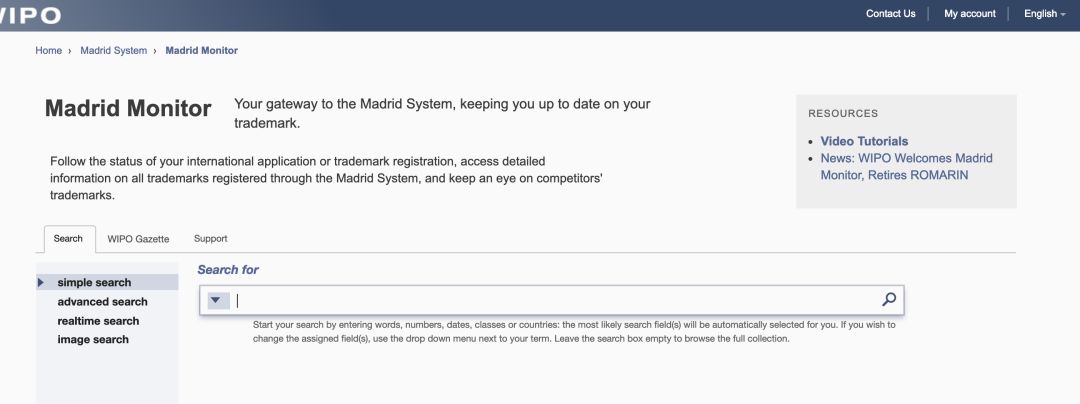Choose image search option
Viewport: 1080px width, 404px height.
pyautogui.click(x=93, y=339)
